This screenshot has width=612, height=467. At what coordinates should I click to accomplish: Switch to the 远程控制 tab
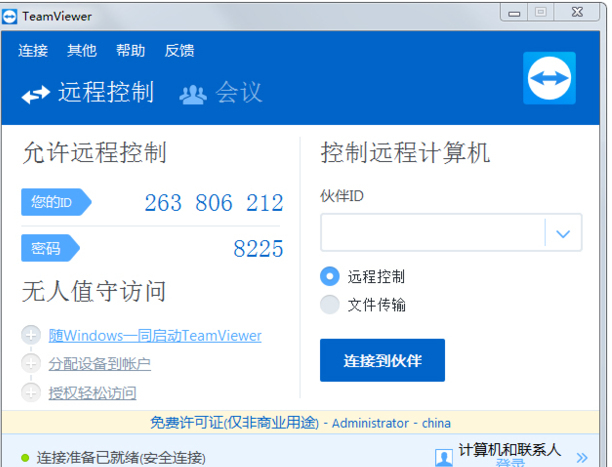87,93
